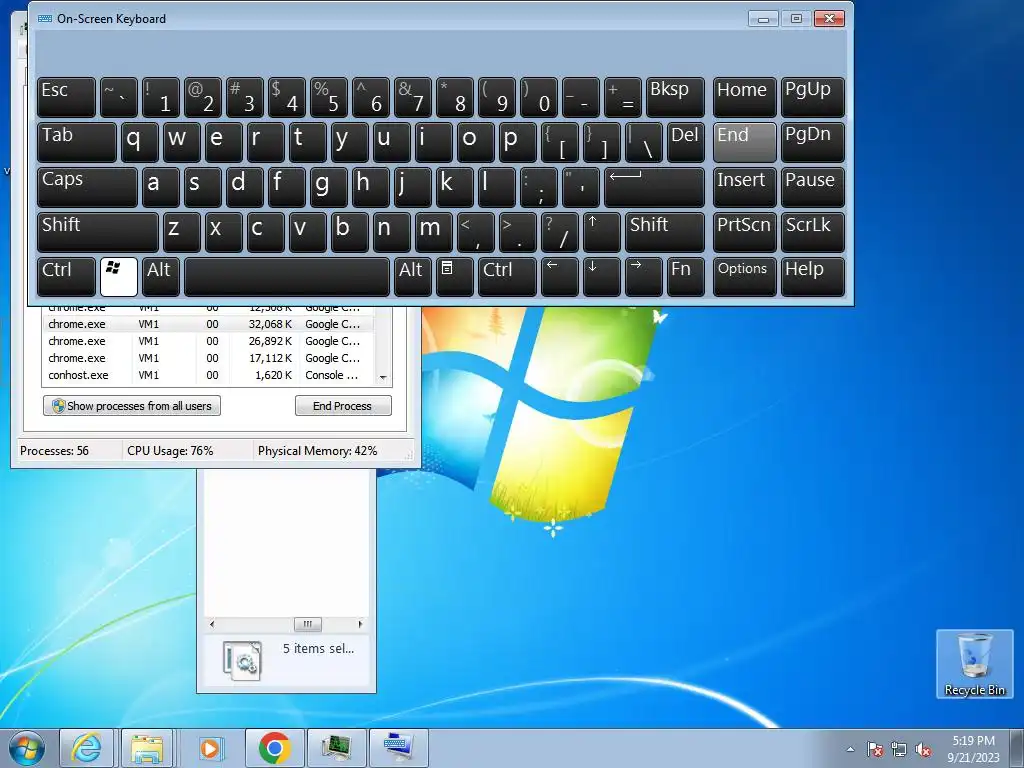This screenshot has height=768, width=1024.
Task: Launch Internet Explorer from the taskbar
Action: pyautogui.click(x=86, y=748)
